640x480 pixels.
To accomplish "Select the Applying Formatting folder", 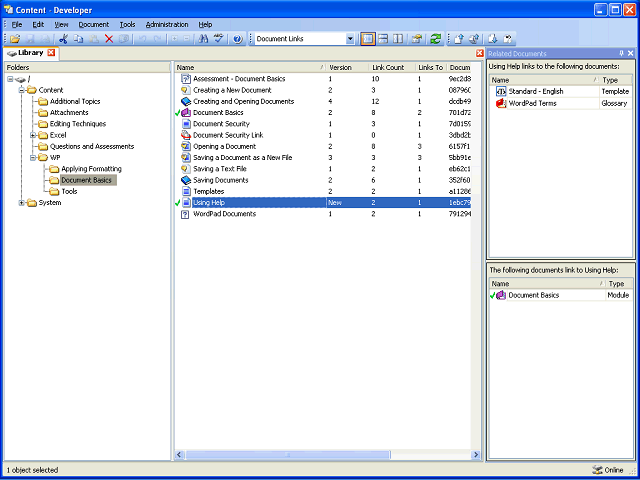I will click(91, 169).
